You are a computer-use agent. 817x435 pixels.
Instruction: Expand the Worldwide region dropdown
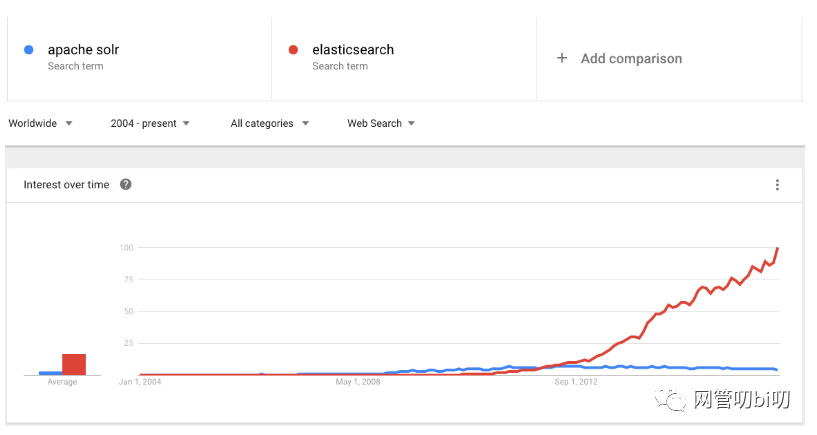click(41, 124)
